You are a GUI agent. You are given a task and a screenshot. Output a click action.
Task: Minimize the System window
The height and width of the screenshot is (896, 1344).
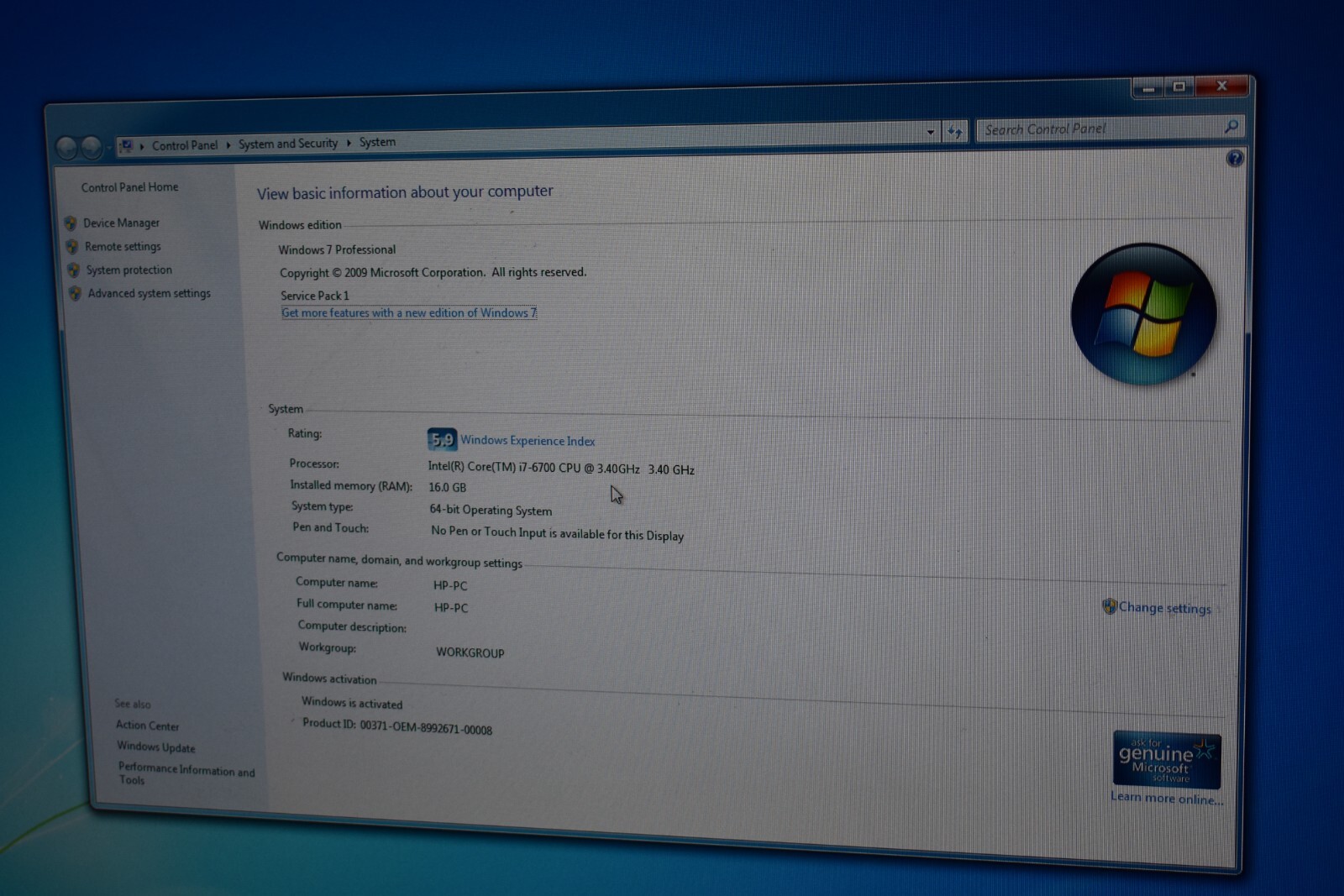1147,87
